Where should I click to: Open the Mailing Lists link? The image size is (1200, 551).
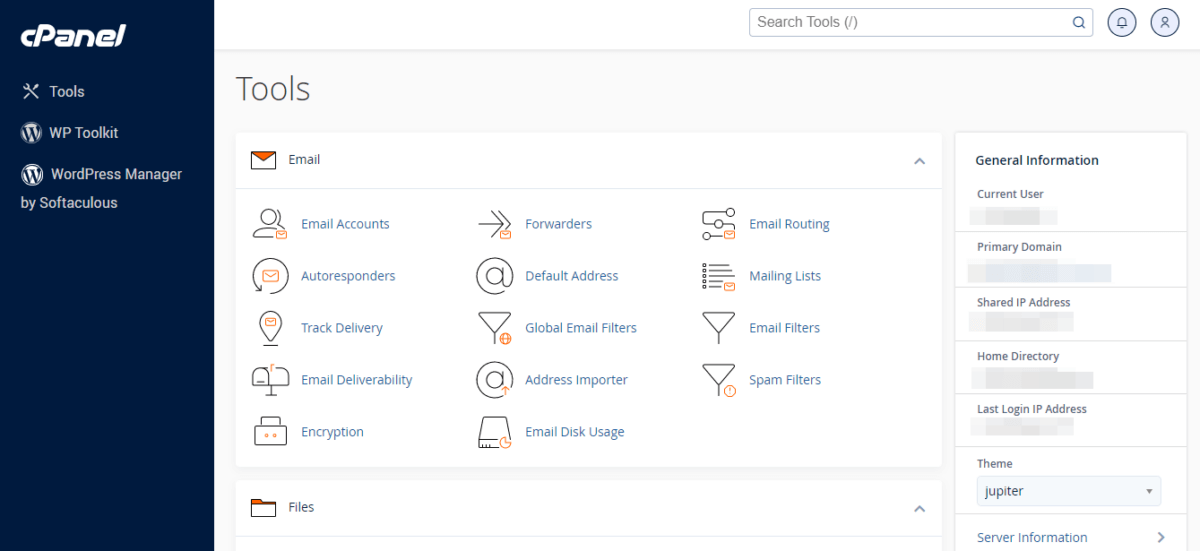[x=784, y=276]
